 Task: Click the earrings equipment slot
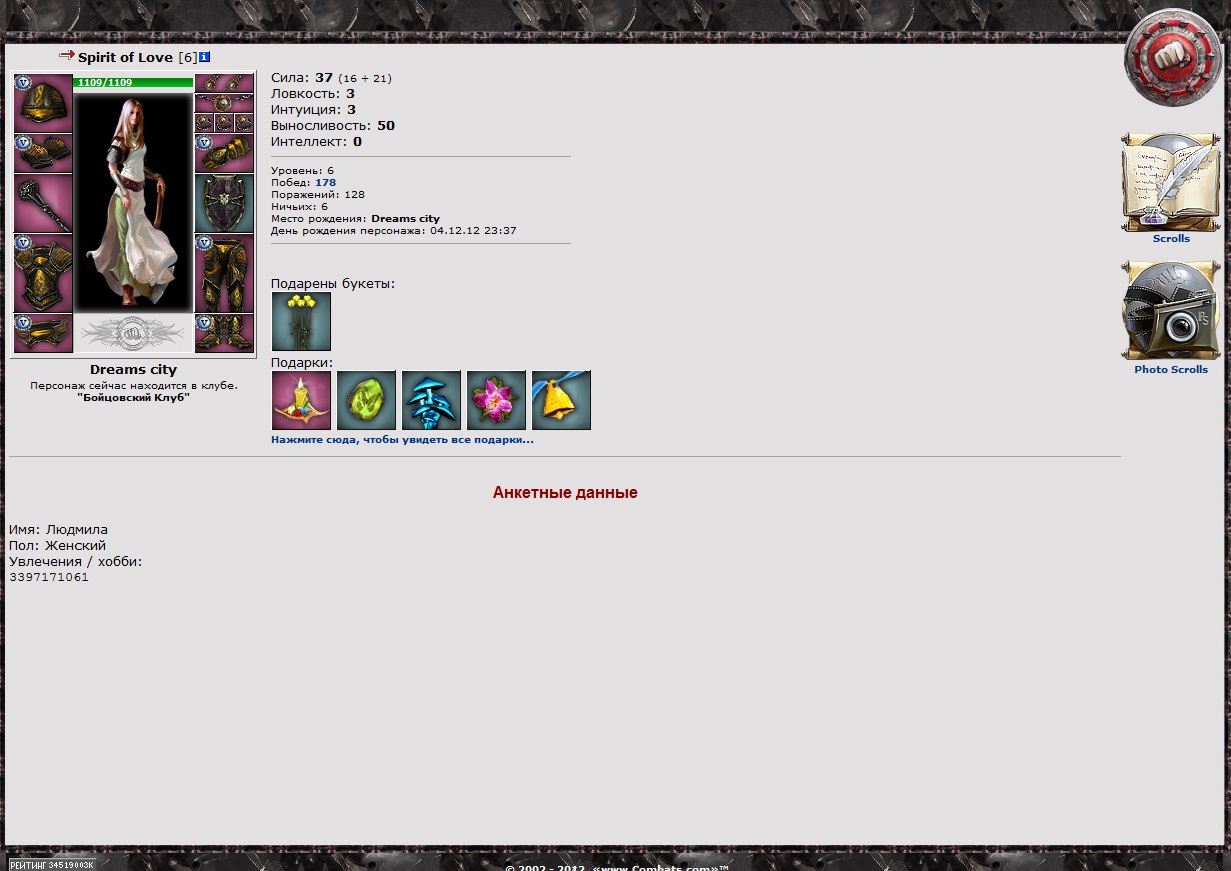[x=224, y=83]
